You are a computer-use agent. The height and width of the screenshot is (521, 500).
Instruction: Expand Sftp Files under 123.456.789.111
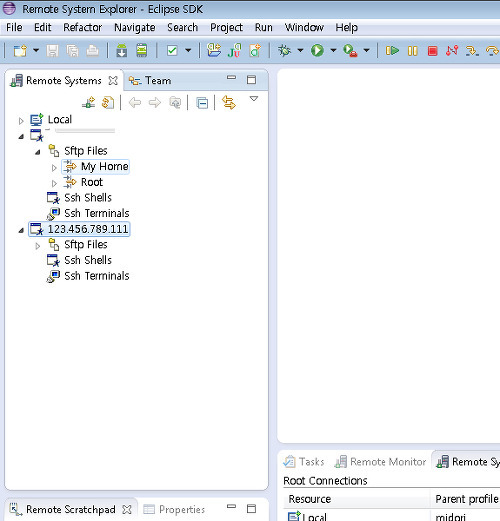pos(38,246)
